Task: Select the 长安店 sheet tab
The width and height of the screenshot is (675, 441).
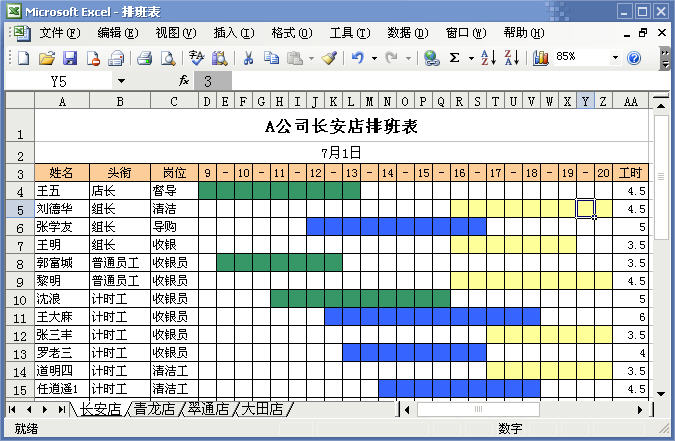Action: [100, 409]
